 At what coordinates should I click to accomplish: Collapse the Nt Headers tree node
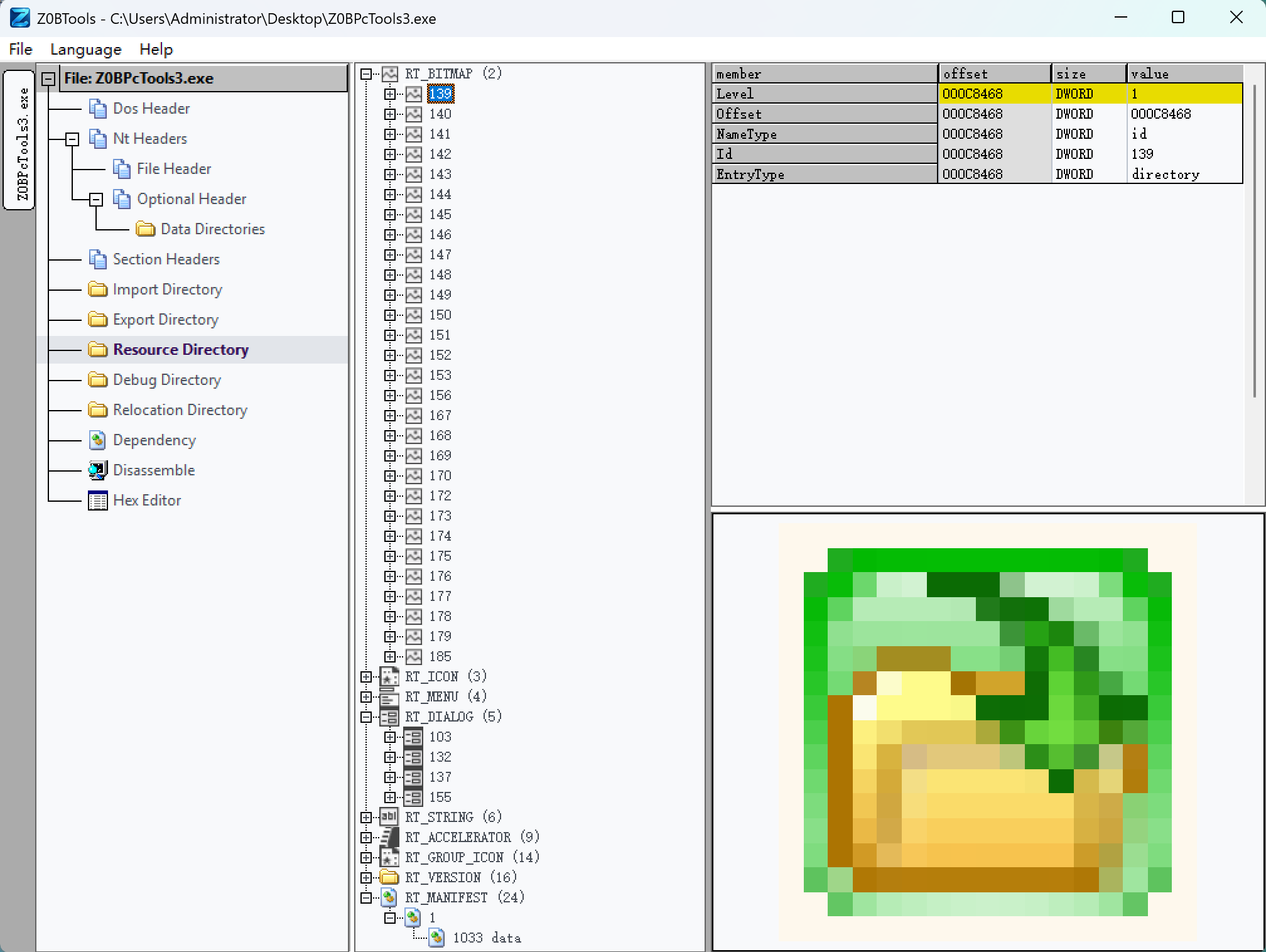click(x=72, y=139)
